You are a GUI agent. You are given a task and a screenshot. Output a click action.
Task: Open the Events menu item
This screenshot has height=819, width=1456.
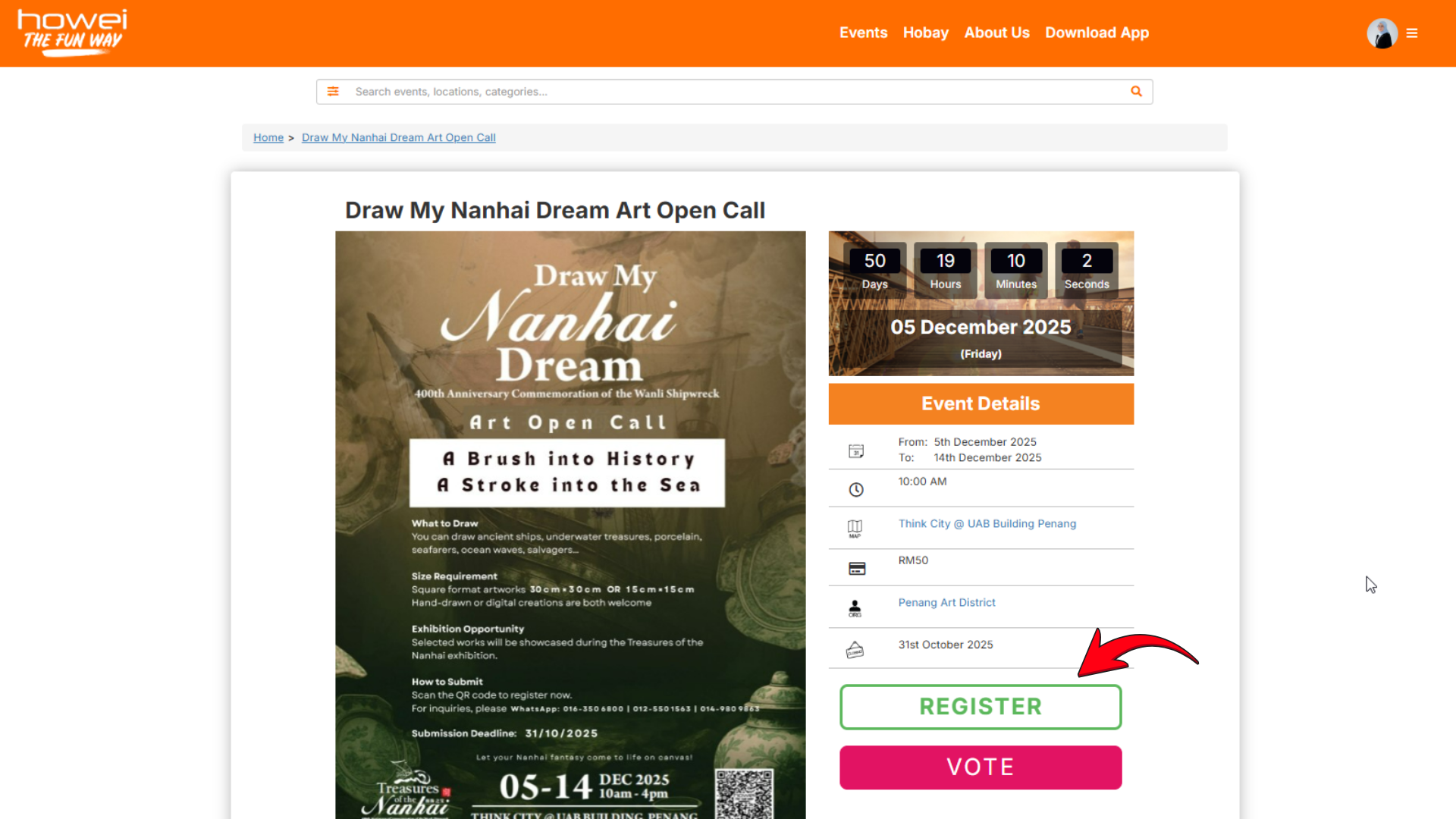[863, 33]
